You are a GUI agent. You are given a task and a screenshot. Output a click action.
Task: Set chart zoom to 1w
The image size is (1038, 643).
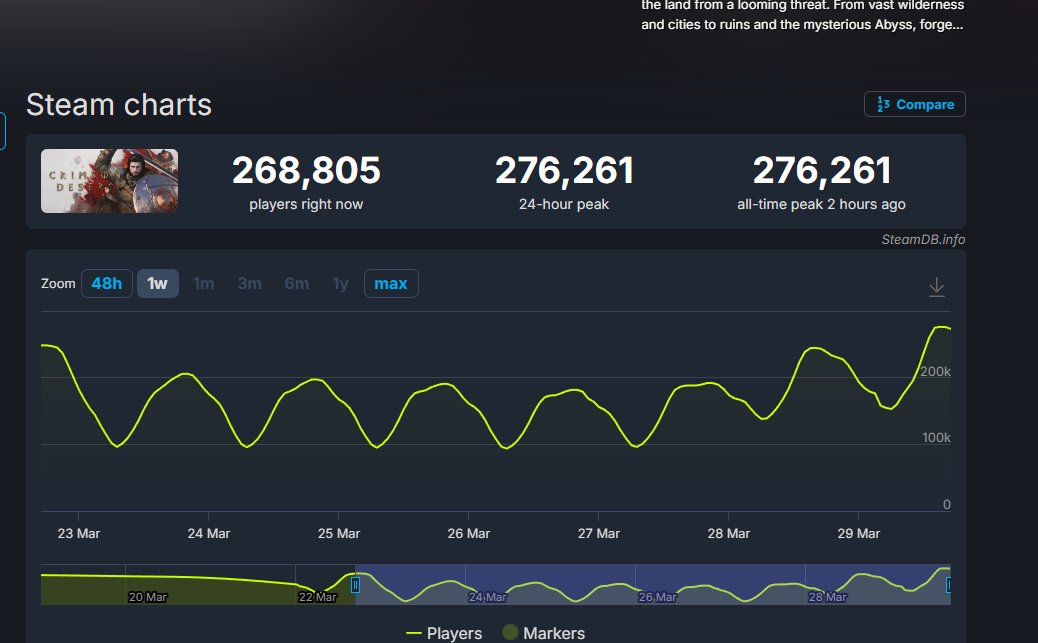click(x=158, y=283)
